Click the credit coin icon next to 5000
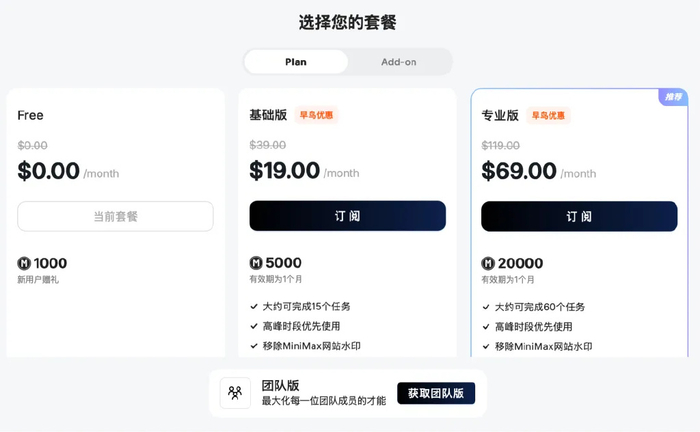Image resolution: width=700 pixels, height=432 pixels. (x=256, y=264)
